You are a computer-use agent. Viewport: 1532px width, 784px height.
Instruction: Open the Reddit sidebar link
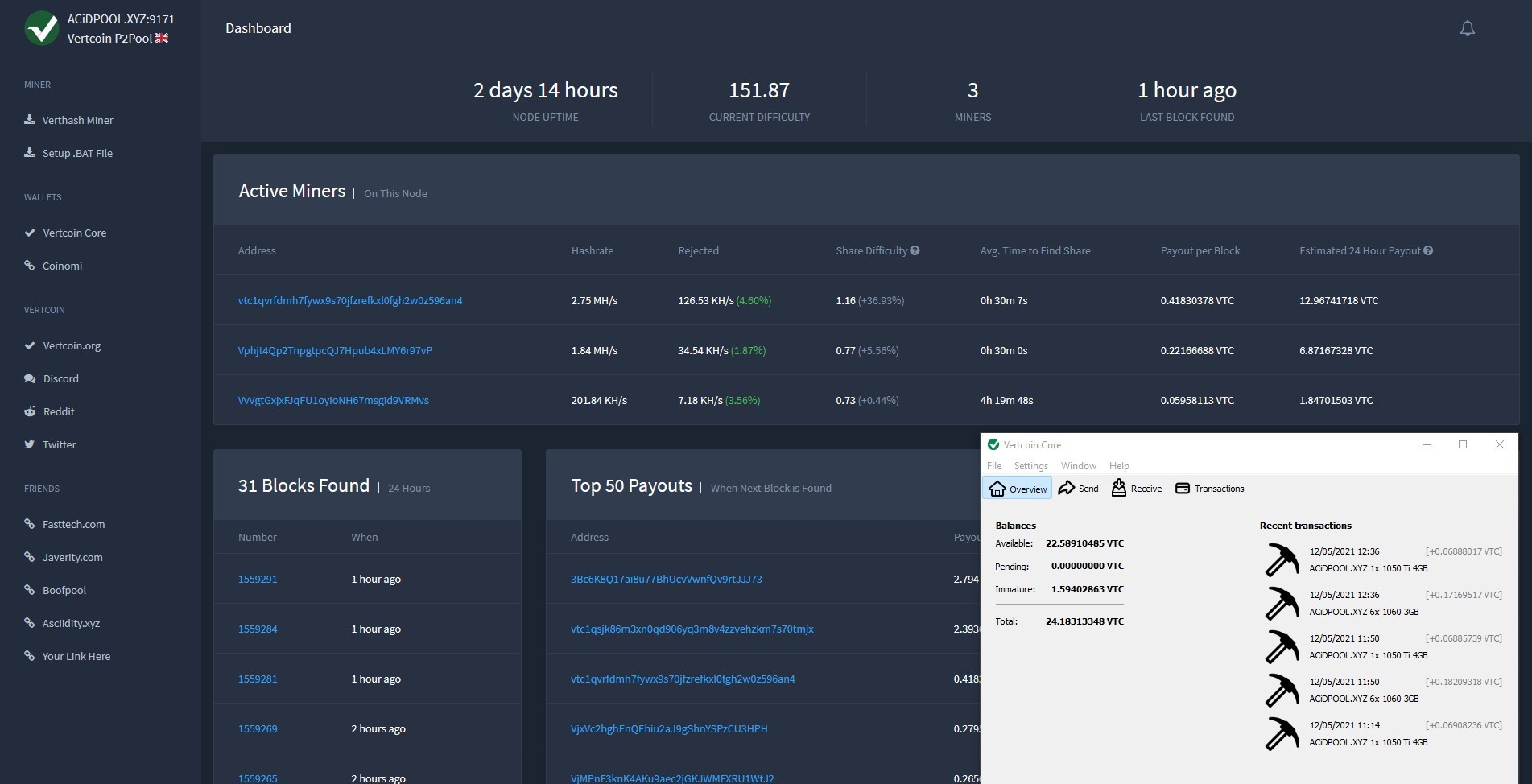pyautogui.click(x=58, y=411)
